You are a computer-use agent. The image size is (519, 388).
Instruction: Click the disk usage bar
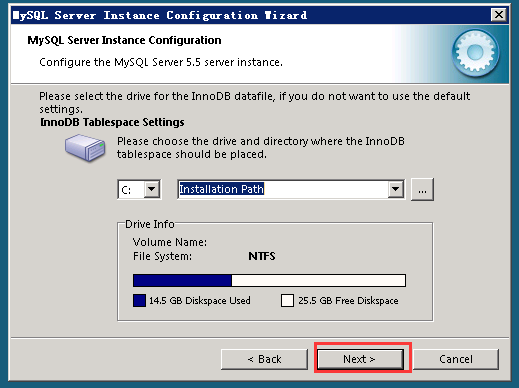coord(269,280)
